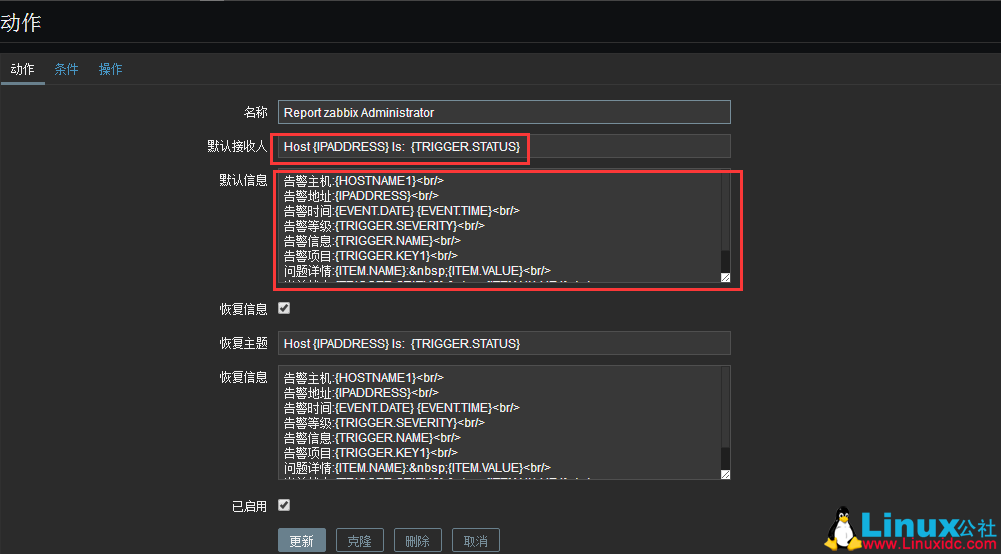
Task: Click inside the 恢复信息 text area
Action: (x=504, y=423)
